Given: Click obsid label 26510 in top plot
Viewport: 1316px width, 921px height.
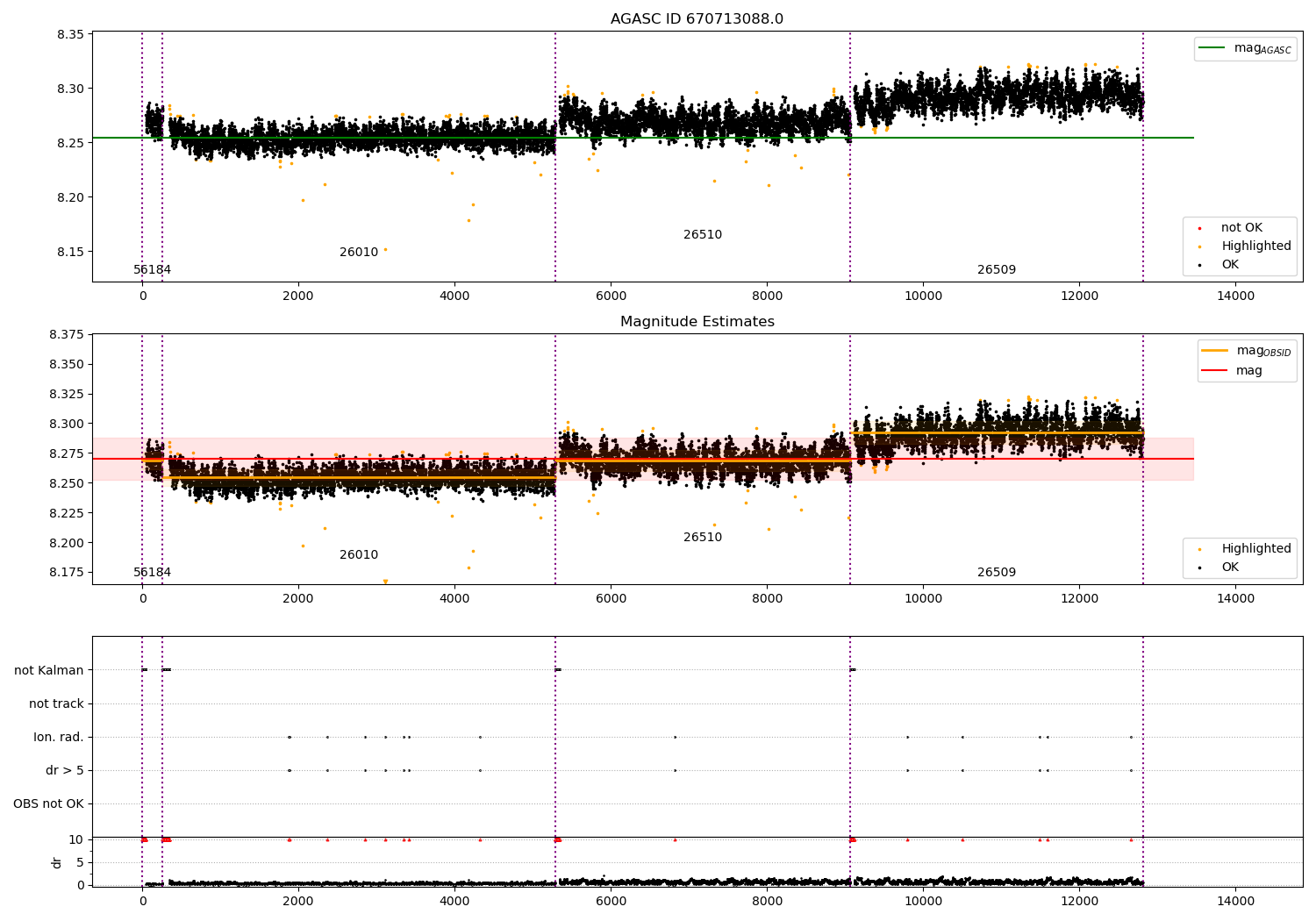Looking at the screenshot, I should click(x=703, y=235).
